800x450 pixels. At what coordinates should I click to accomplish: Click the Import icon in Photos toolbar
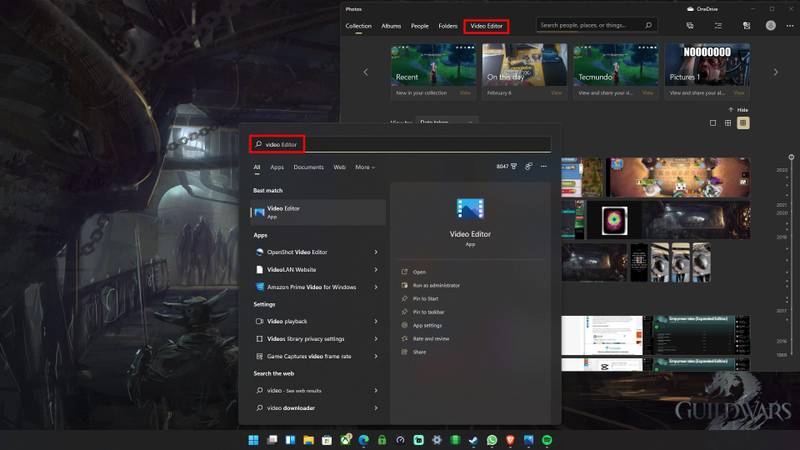click(x=690, y=26)
